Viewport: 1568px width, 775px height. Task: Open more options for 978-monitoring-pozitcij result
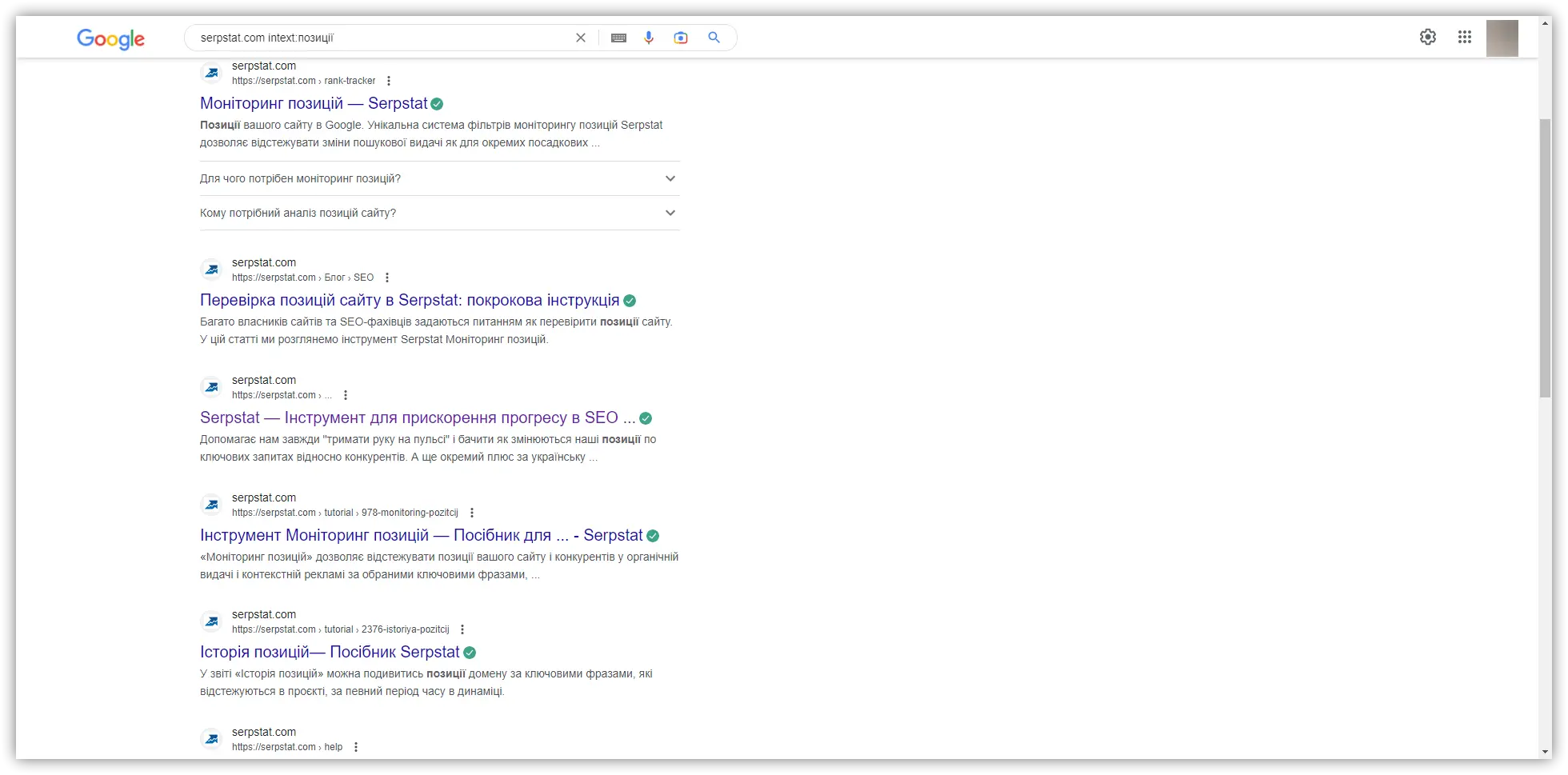(472, 513)
